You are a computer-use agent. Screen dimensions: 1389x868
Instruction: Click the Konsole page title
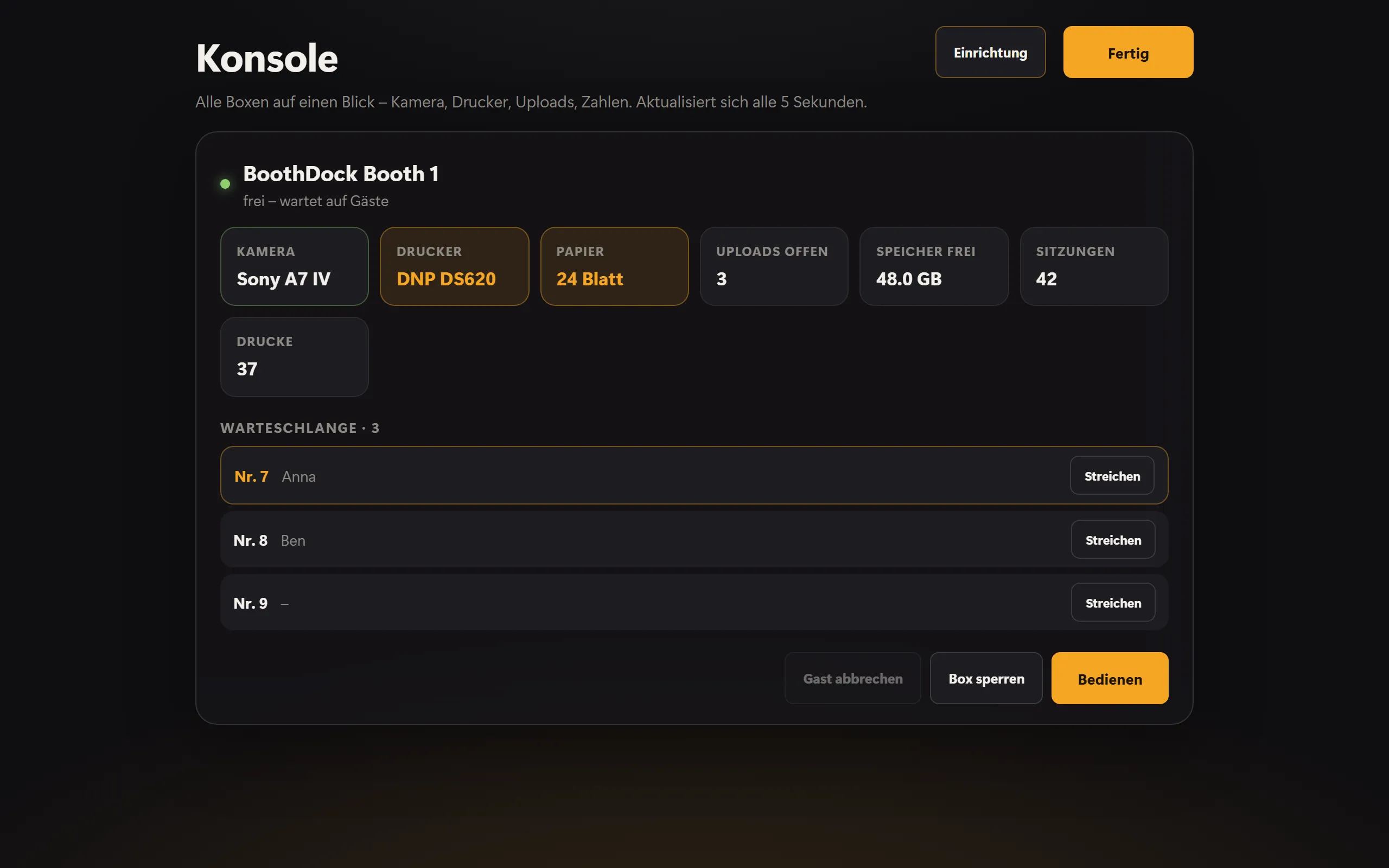[x=267, y=58]
